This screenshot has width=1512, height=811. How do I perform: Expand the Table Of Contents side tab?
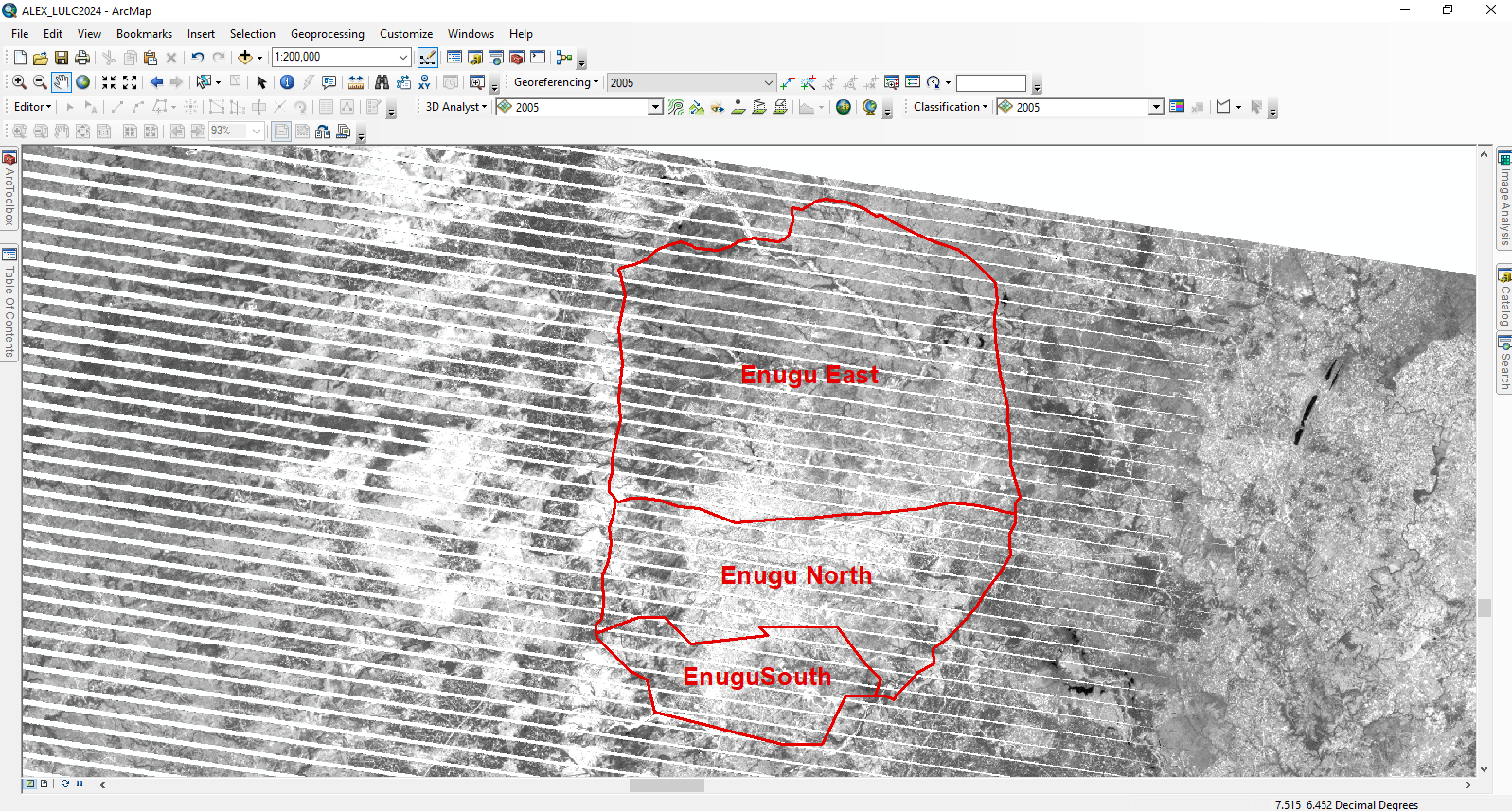tap(9, 303)
